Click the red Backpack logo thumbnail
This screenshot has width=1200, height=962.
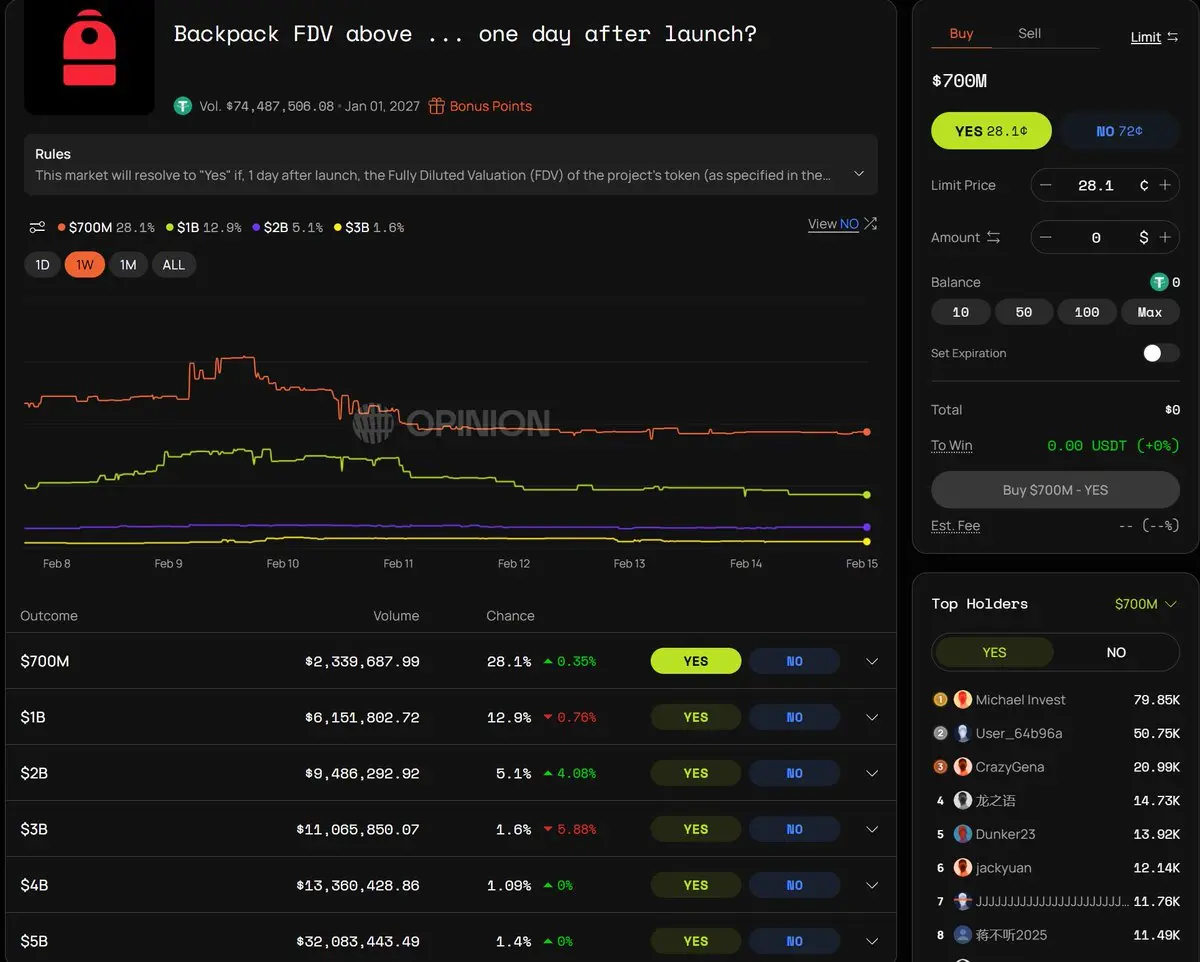(89, 56)
